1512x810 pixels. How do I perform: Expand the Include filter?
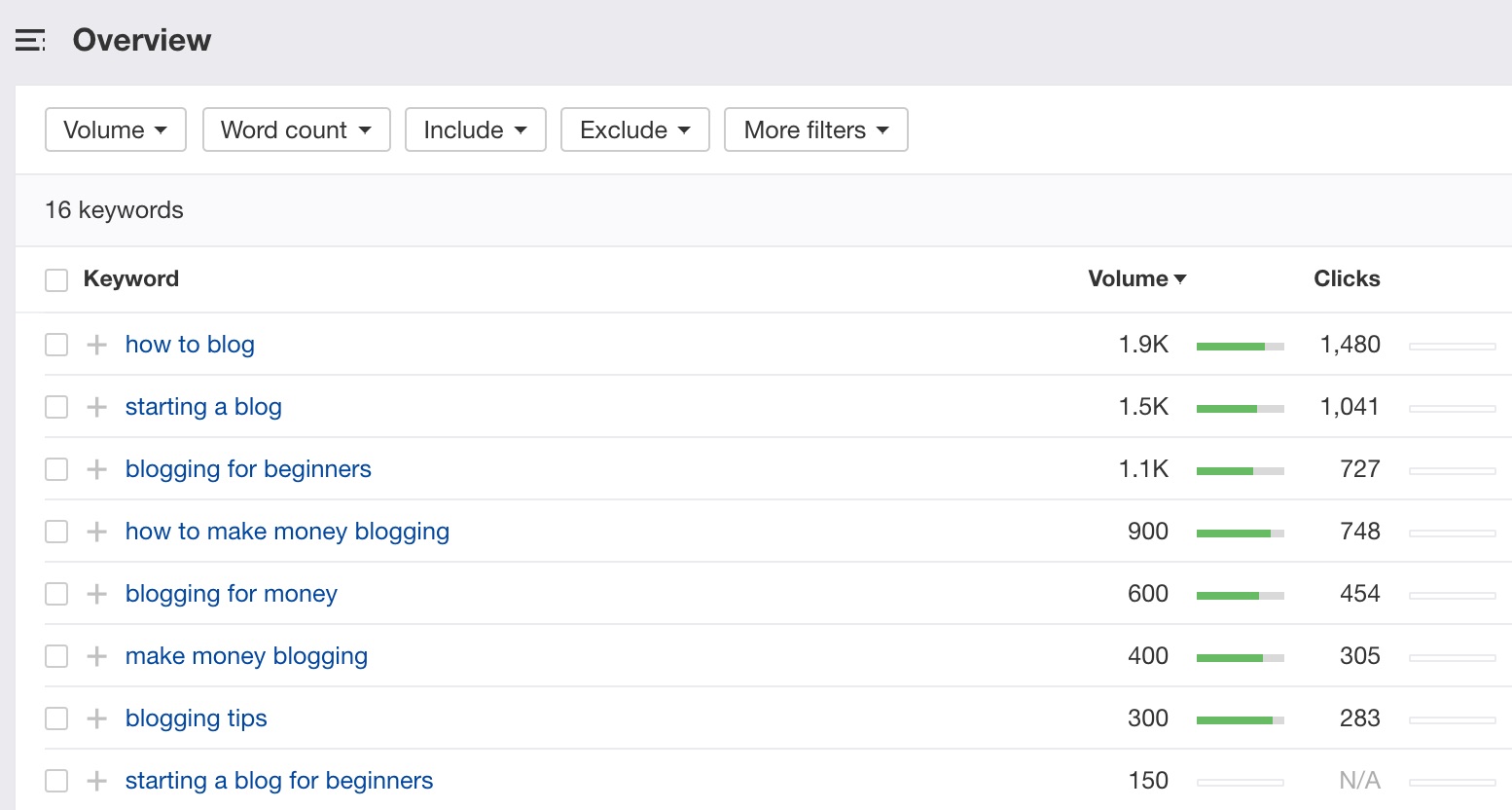(475, 129)
